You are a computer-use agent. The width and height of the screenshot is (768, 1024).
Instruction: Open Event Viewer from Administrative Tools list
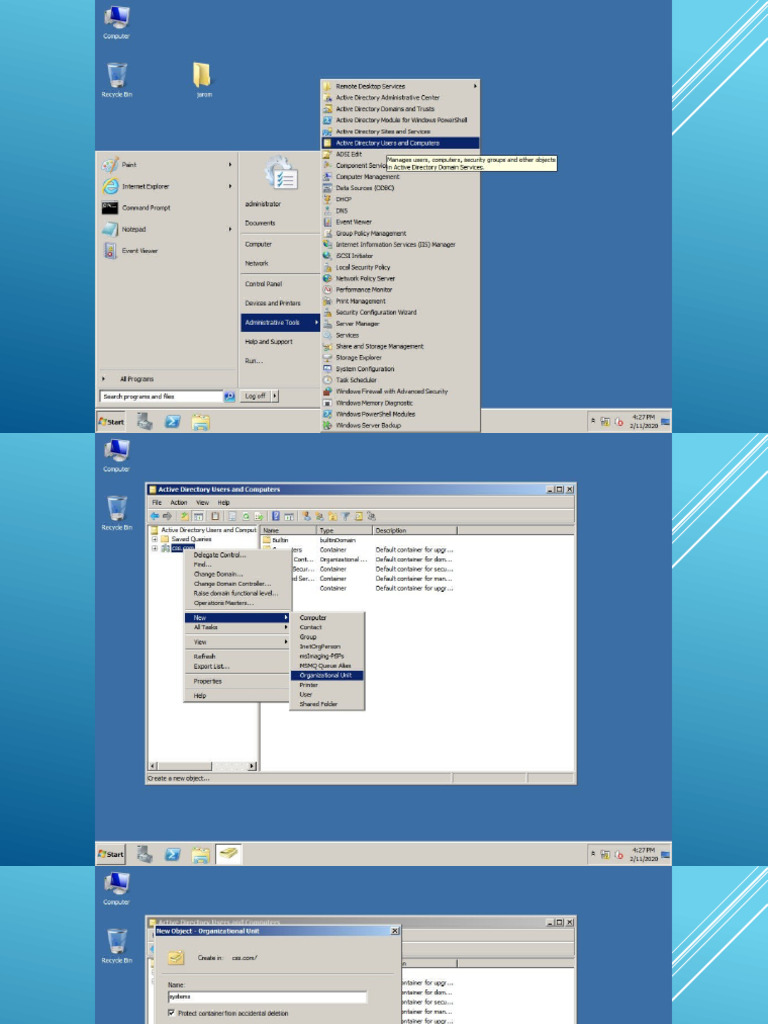point(353,222)
